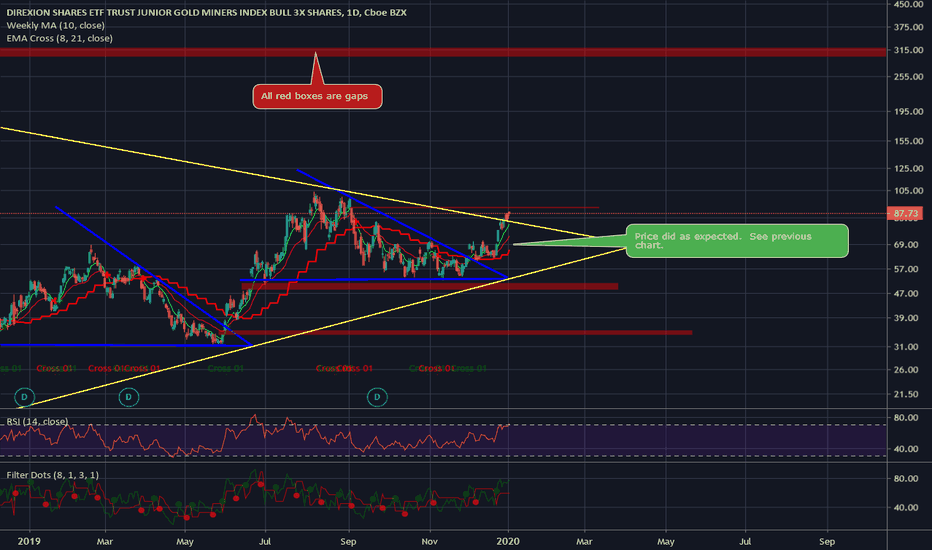Viewport: 932px width, 550px height.
Task: Click the 57.00 price axis label
Action: click(x=908, y=269)
